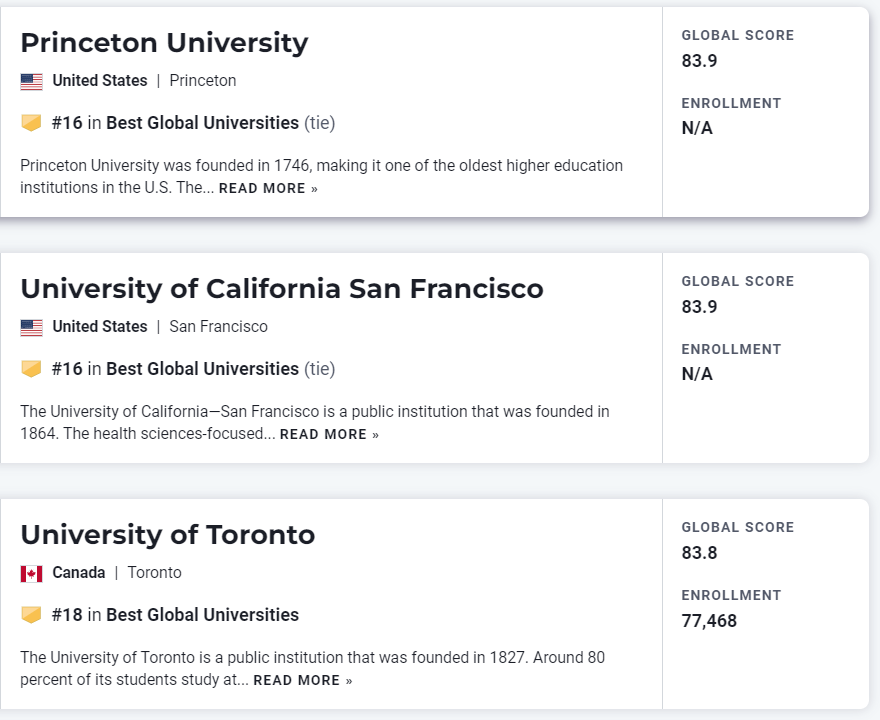Click Best Global Universities link for UCSF

click(202, 369)
